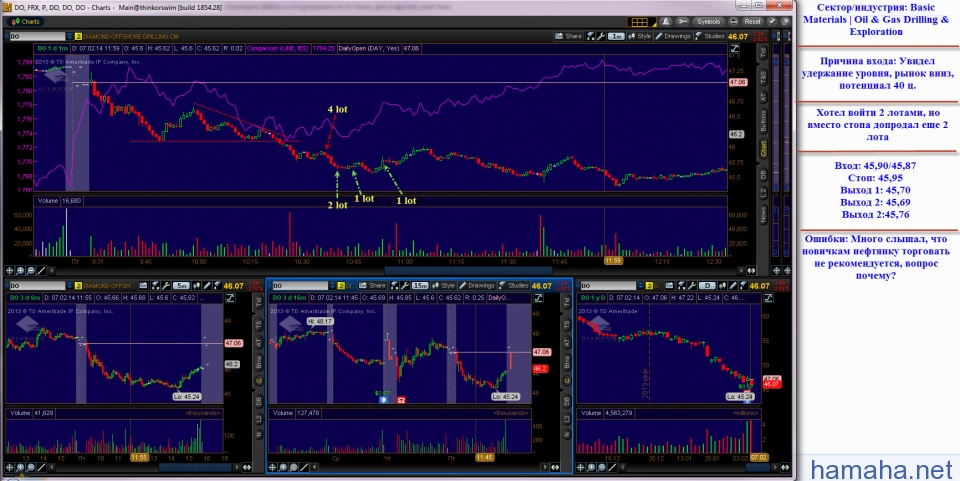Zoom in with plus magnifier under 15m chart
This screenshot has width=960, height=481.
[x=283, y=468]
